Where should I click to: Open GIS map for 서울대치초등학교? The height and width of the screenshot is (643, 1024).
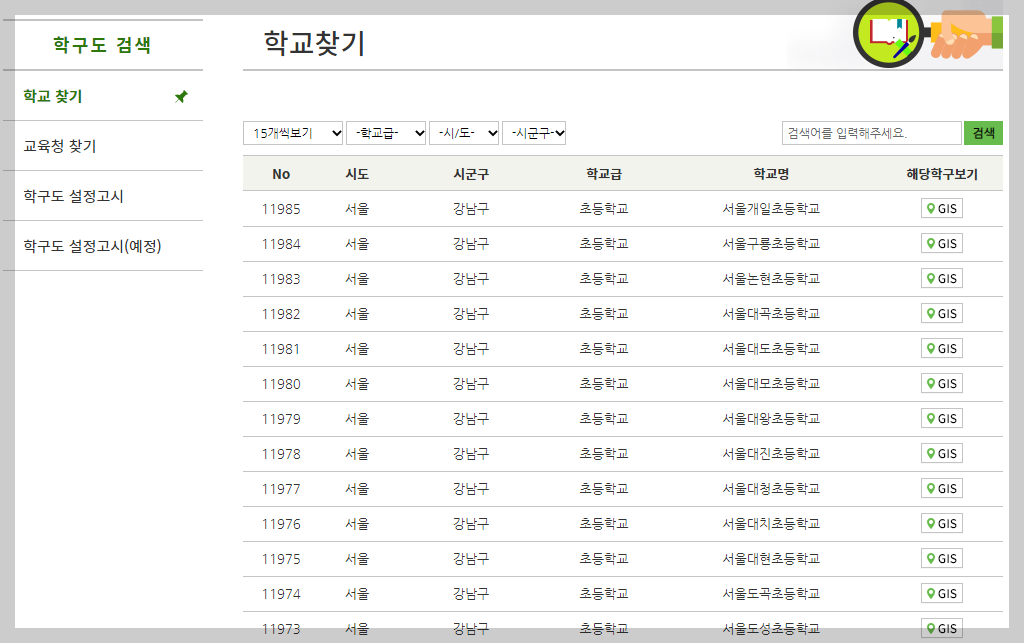click(941, 524)
